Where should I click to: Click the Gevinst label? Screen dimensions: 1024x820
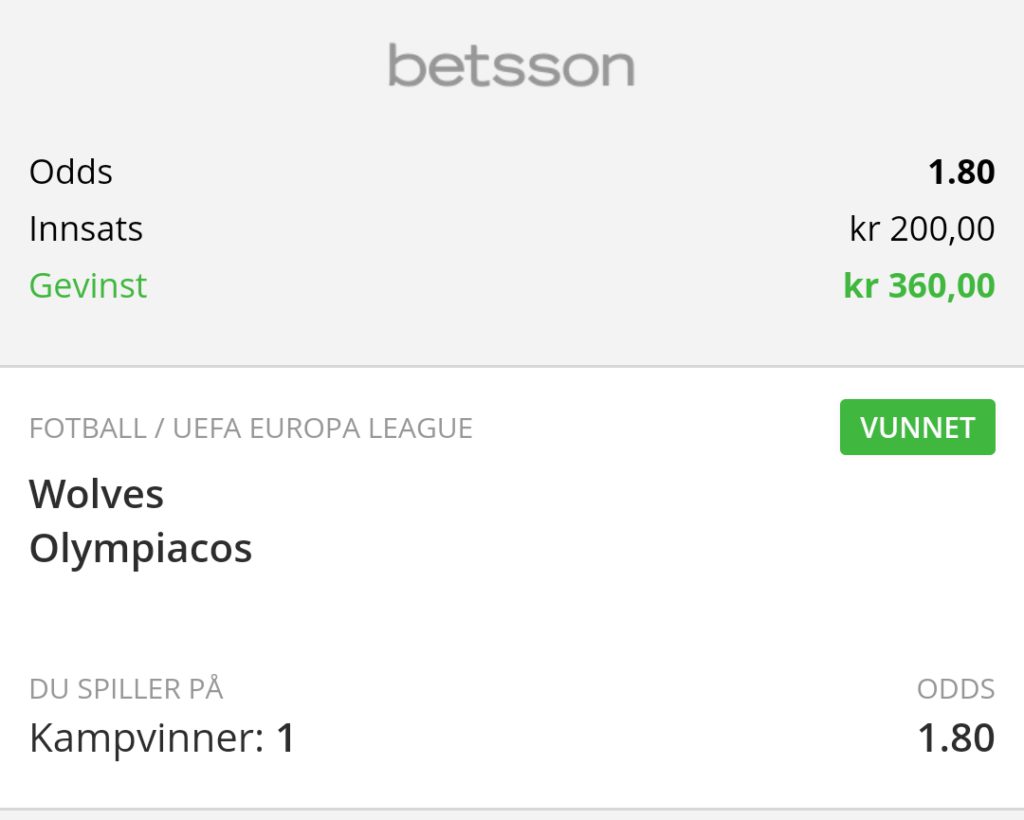88,286
